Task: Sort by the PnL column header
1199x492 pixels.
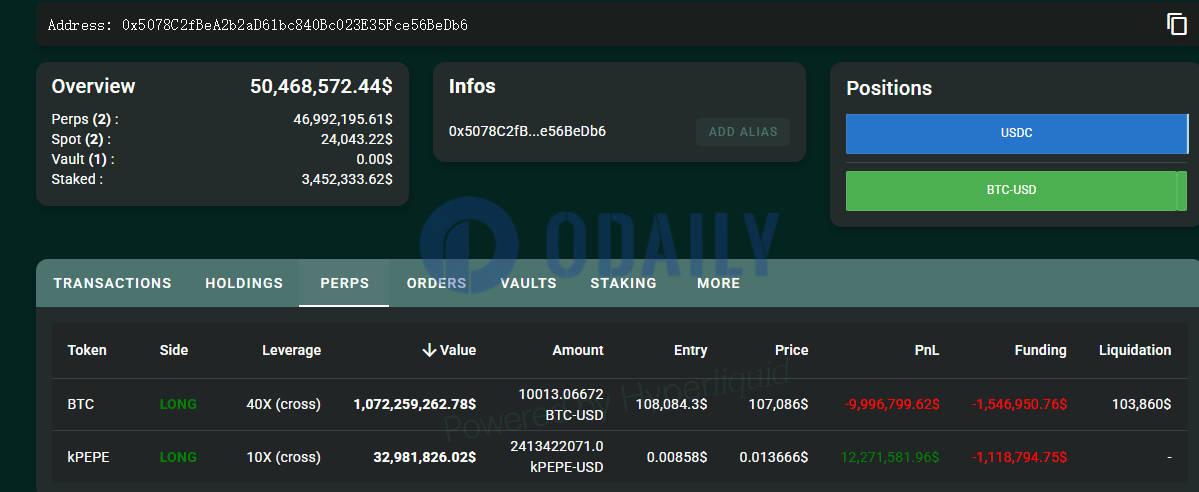Action: [x=927, y=350]
